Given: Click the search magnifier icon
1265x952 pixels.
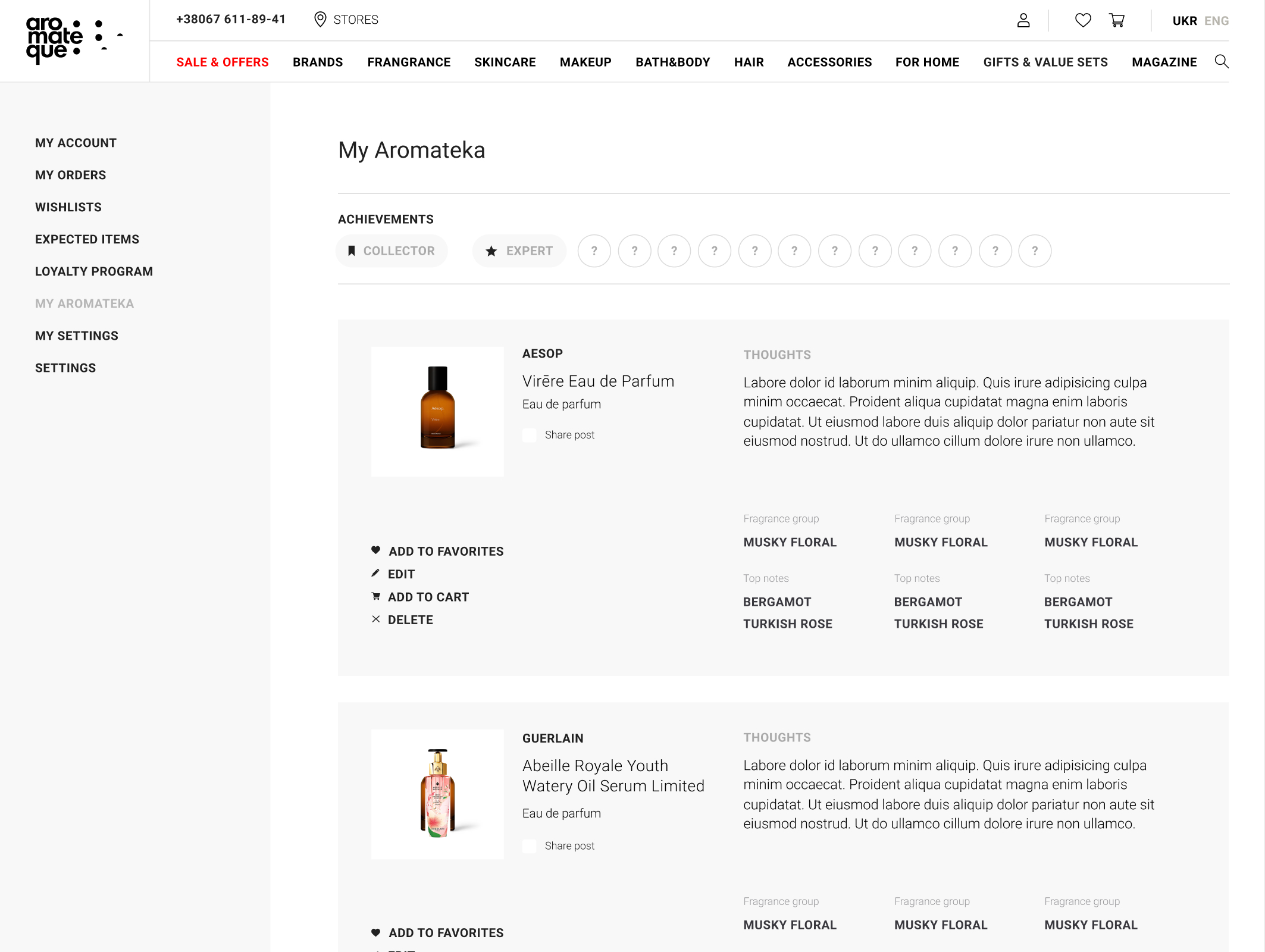Looking at the screenshot, I should coord(1222,61).
